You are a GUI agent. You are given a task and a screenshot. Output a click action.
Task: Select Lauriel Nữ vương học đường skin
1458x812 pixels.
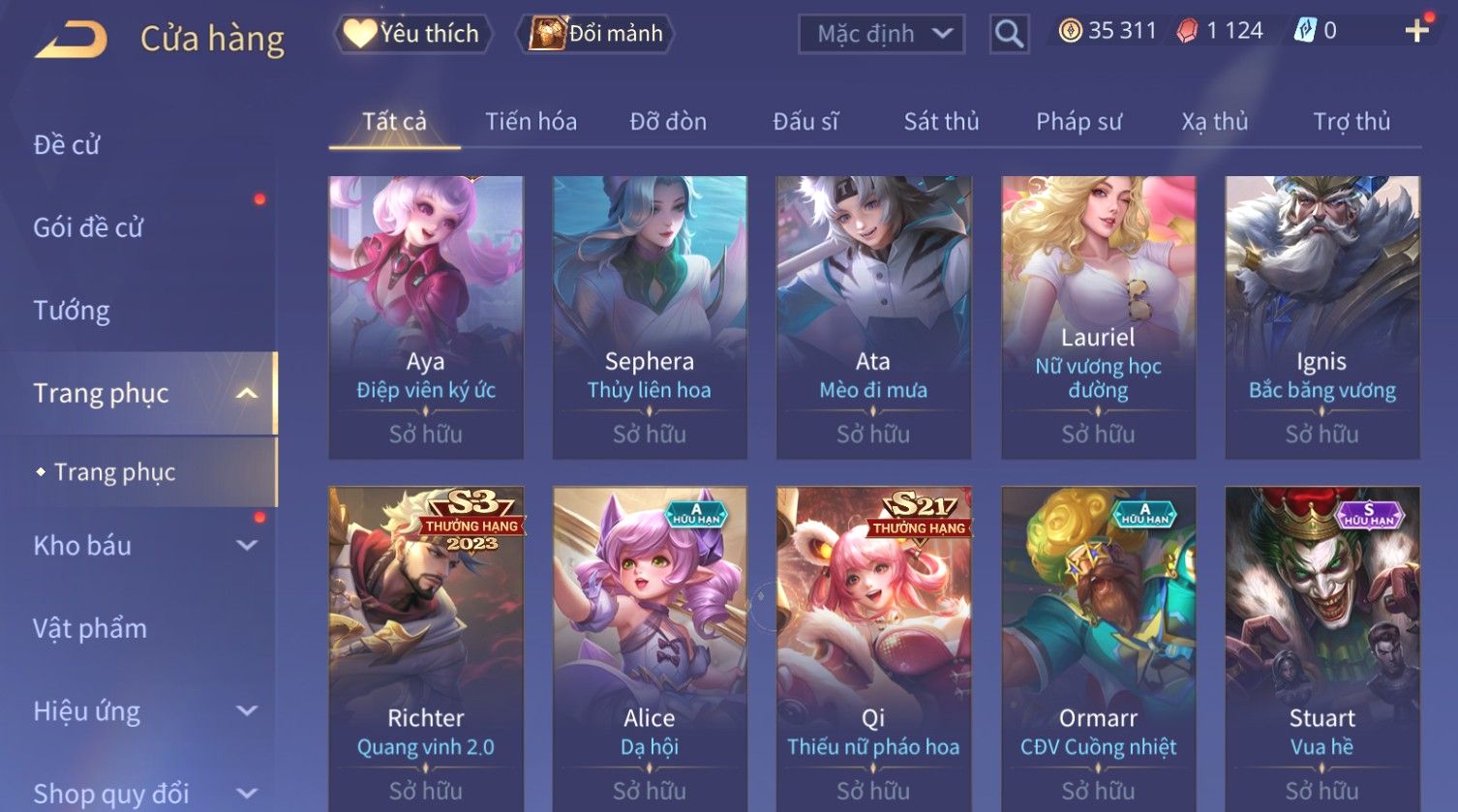(x=1098, y=317)
